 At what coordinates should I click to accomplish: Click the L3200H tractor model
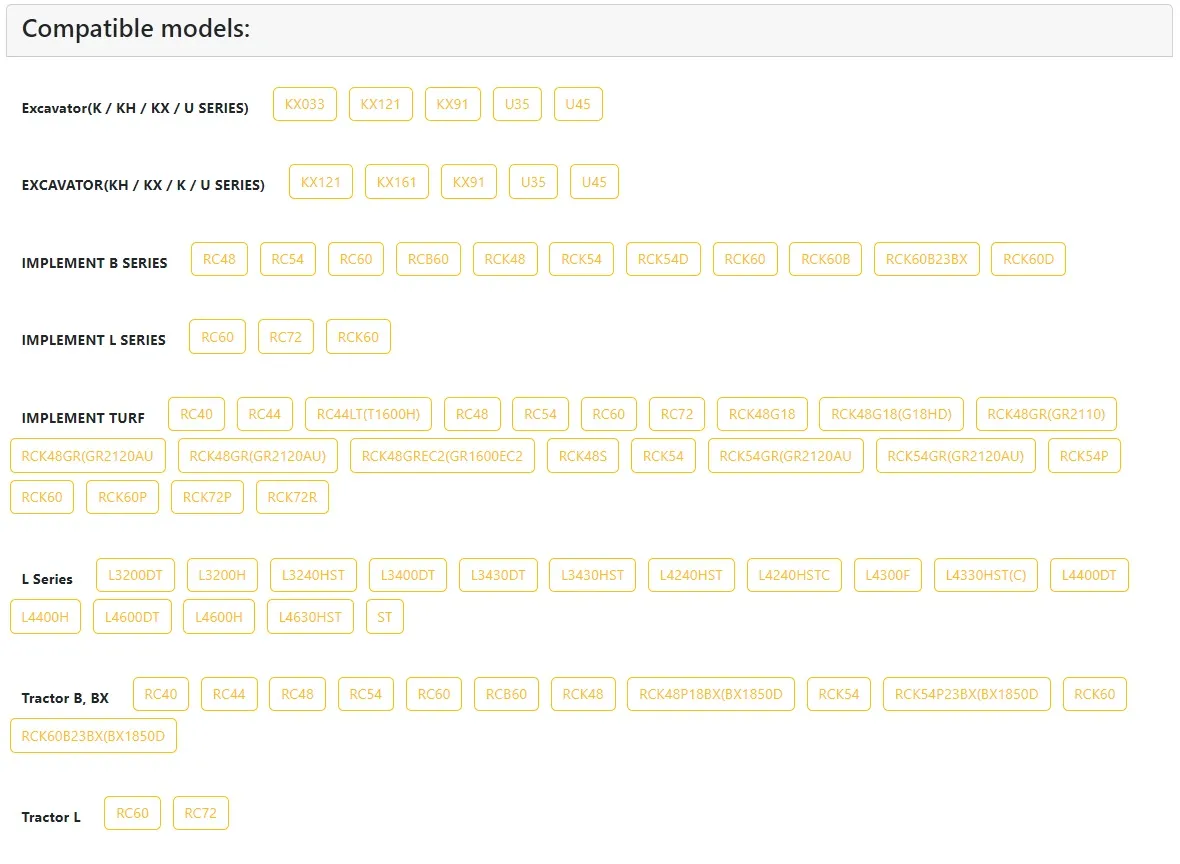click(222, 575)
